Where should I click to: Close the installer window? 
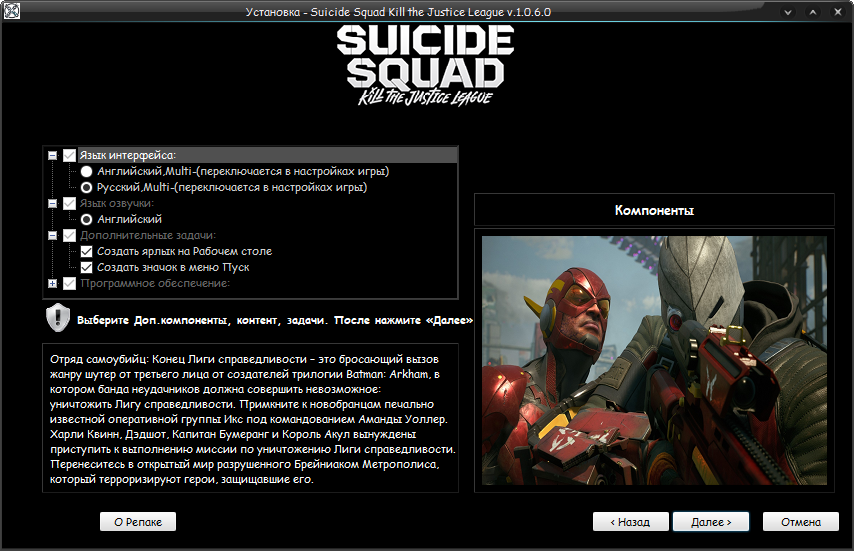[x=838, y=11]
